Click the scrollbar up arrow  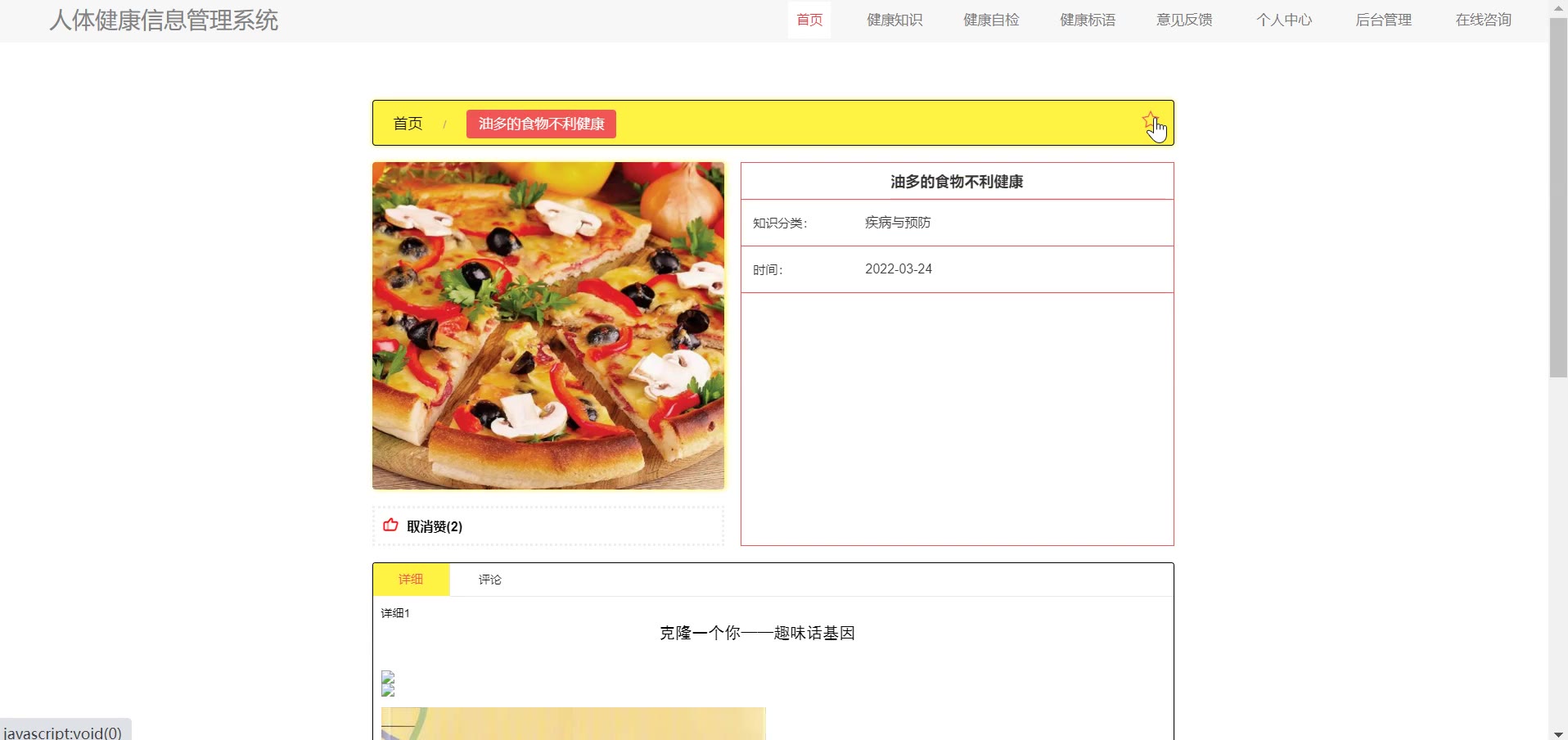[x=1558, y=7]
